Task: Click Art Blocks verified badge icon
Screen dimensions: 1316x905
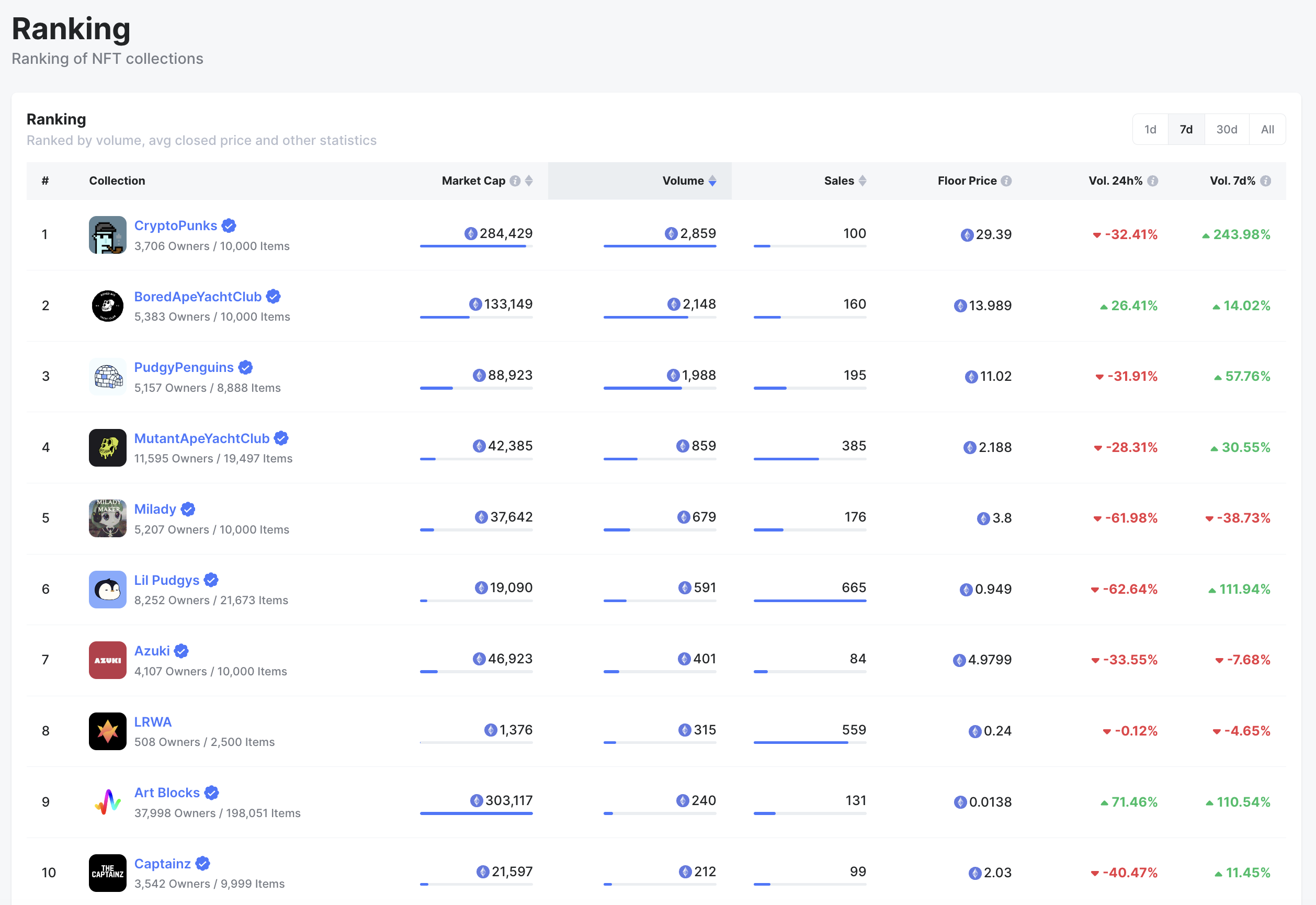Action: coord(212,793)
